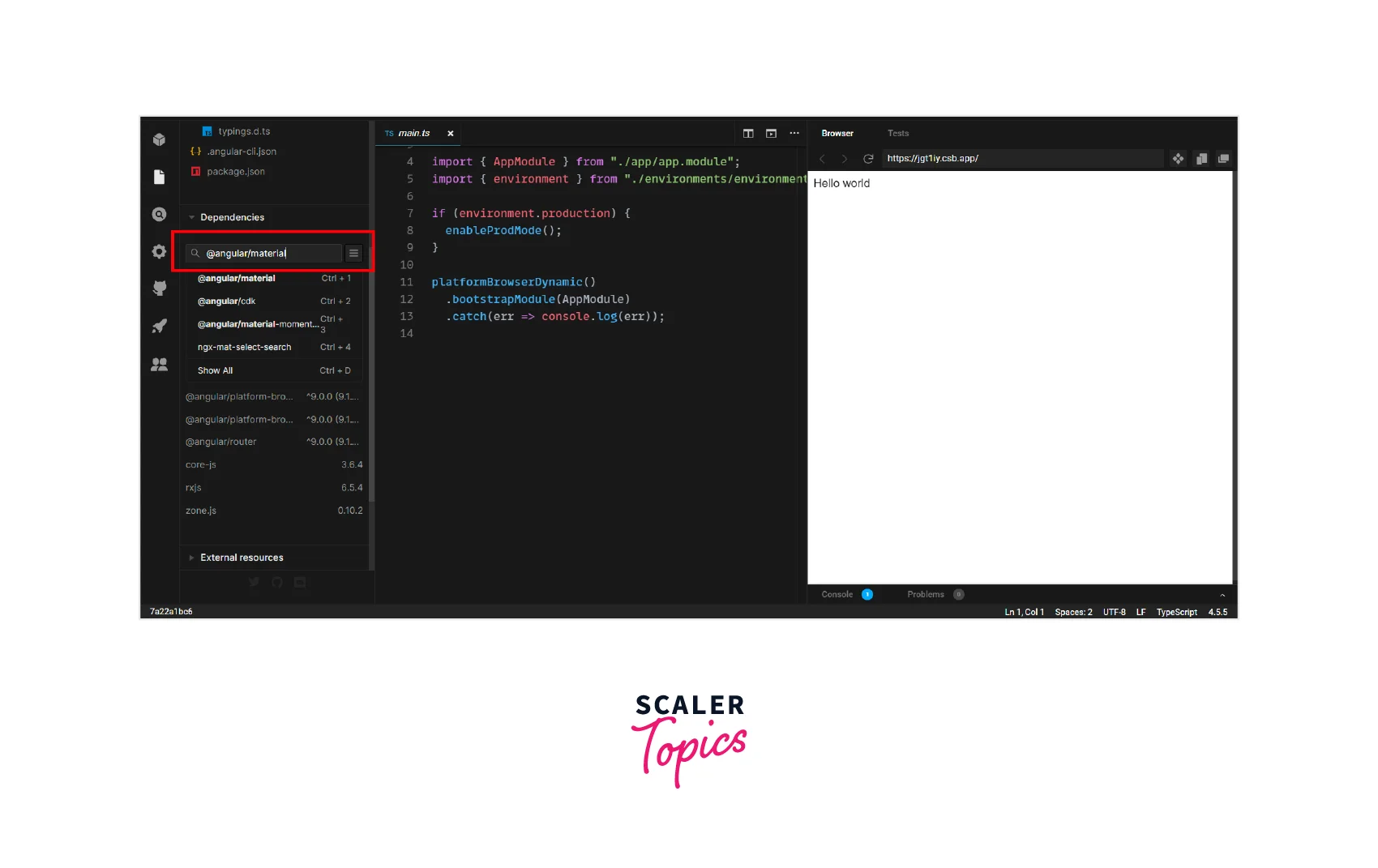
Task: Open the Explorer file icon panel
Action: click(160, 177)
